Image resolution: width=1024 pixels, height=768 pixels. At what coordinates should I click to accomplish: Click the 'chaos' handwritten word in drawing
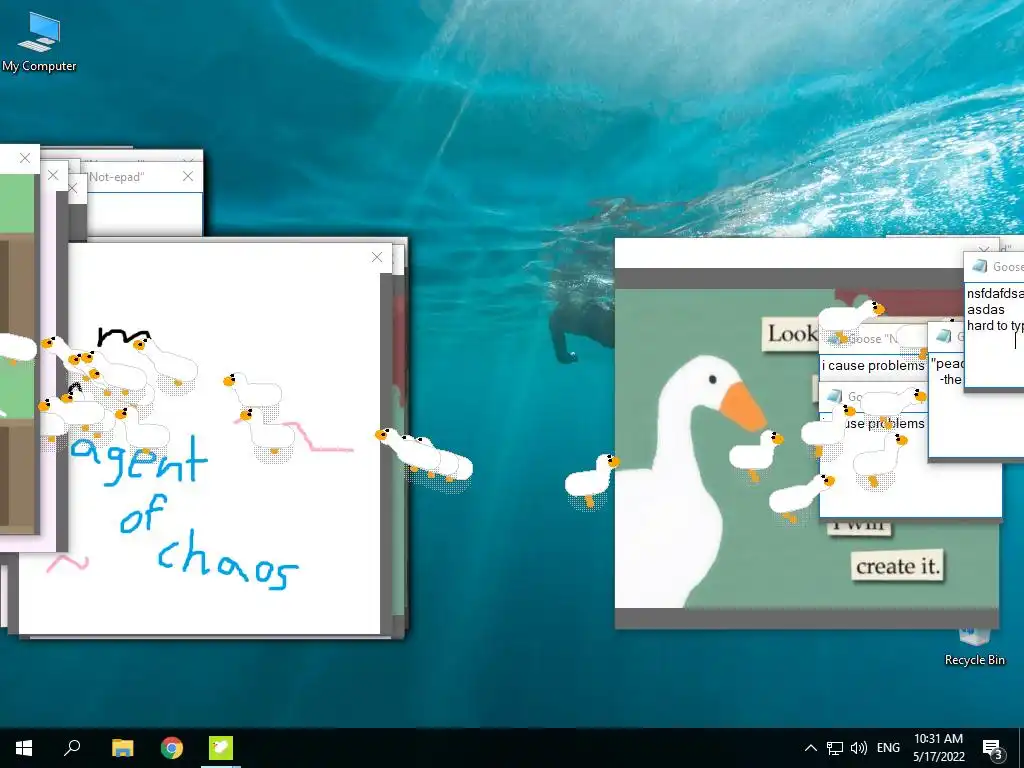pyautogui.click(x=228, y=561)
